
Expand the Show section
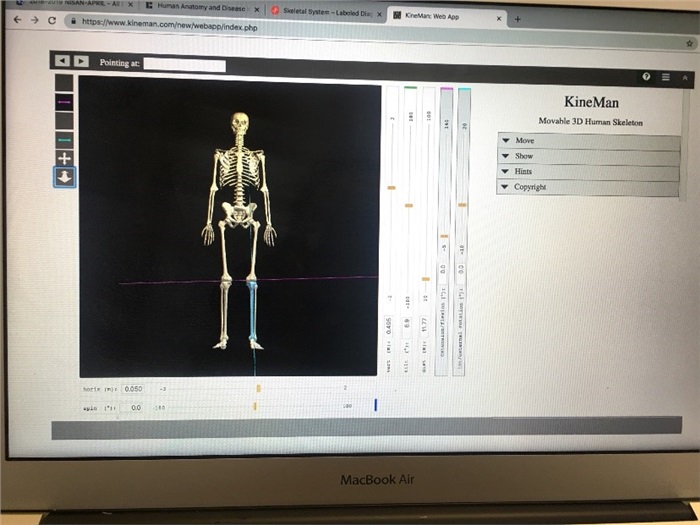point(588,156)
